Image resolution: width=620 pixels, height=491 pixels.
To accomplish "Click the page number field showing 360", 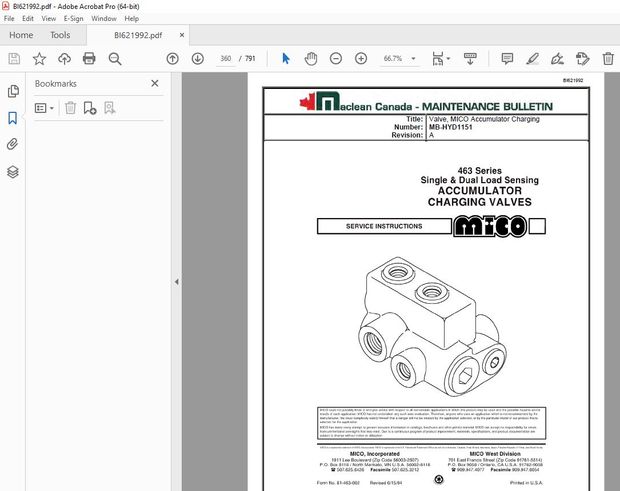I will click(x=226, y=59).
